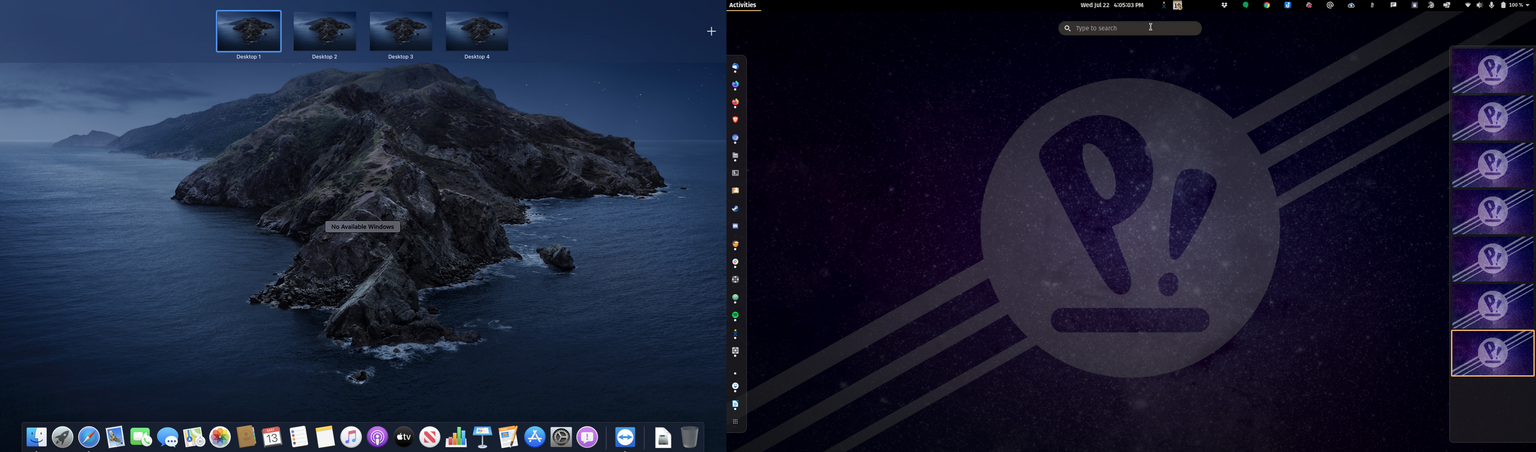Select the topmost GNOME workspace thumbnail
The height and width of the screenshot is (452, 1536).
(x=1492, y=71)
